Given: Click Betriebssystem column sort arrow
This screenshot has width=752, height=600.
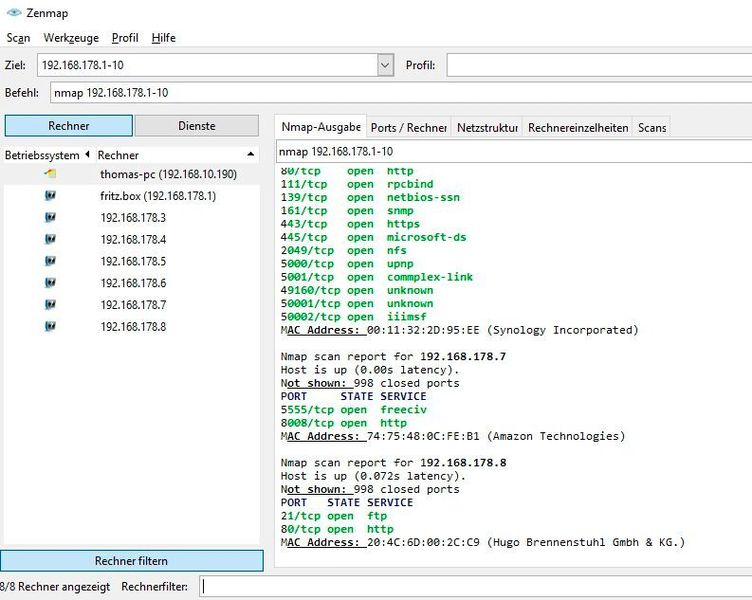Looking at the screenshot, I should pyautogui.click(x=87, y=154).
